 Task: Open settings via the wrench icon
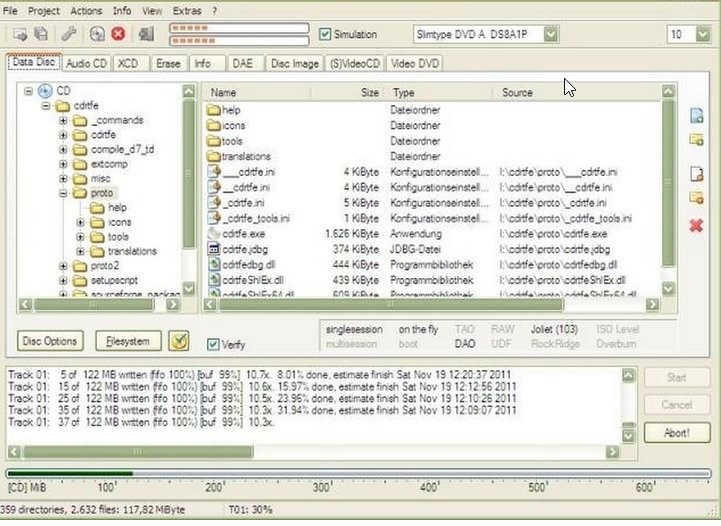pyautogui.click(x=69, y=34)
